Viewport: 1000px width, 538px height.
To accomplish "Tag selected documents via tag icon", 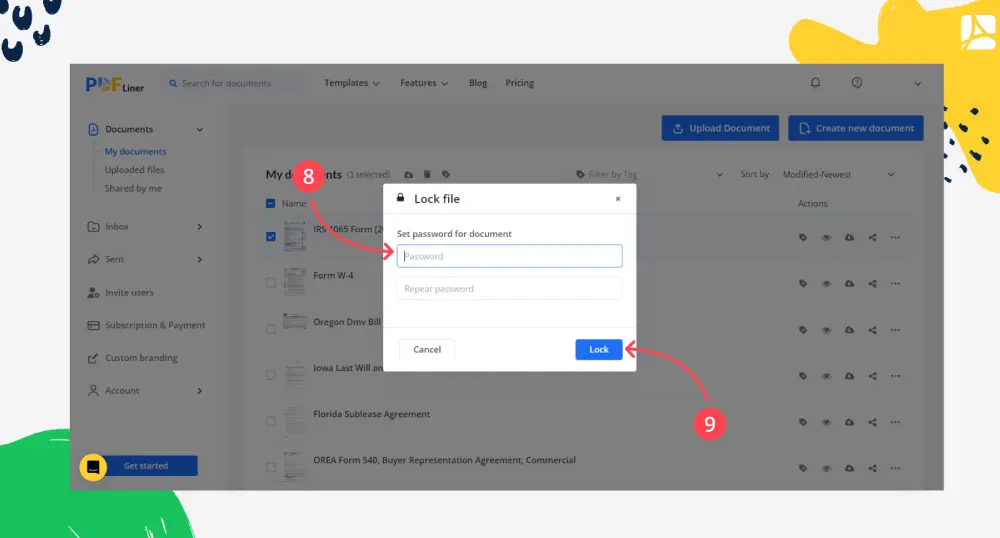I will [446, 175].
